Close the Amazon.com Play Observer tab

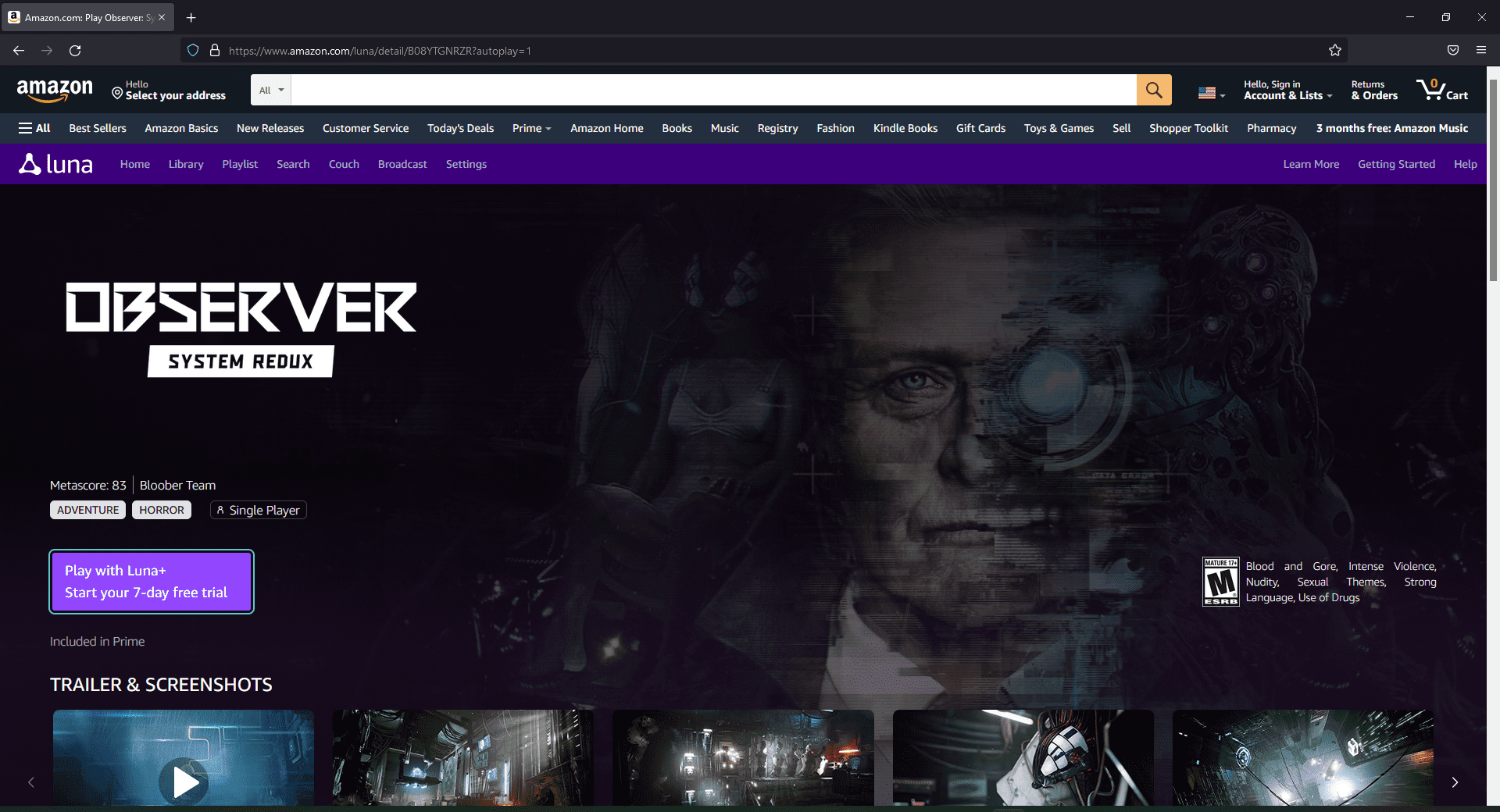click(x=162, y=17)
